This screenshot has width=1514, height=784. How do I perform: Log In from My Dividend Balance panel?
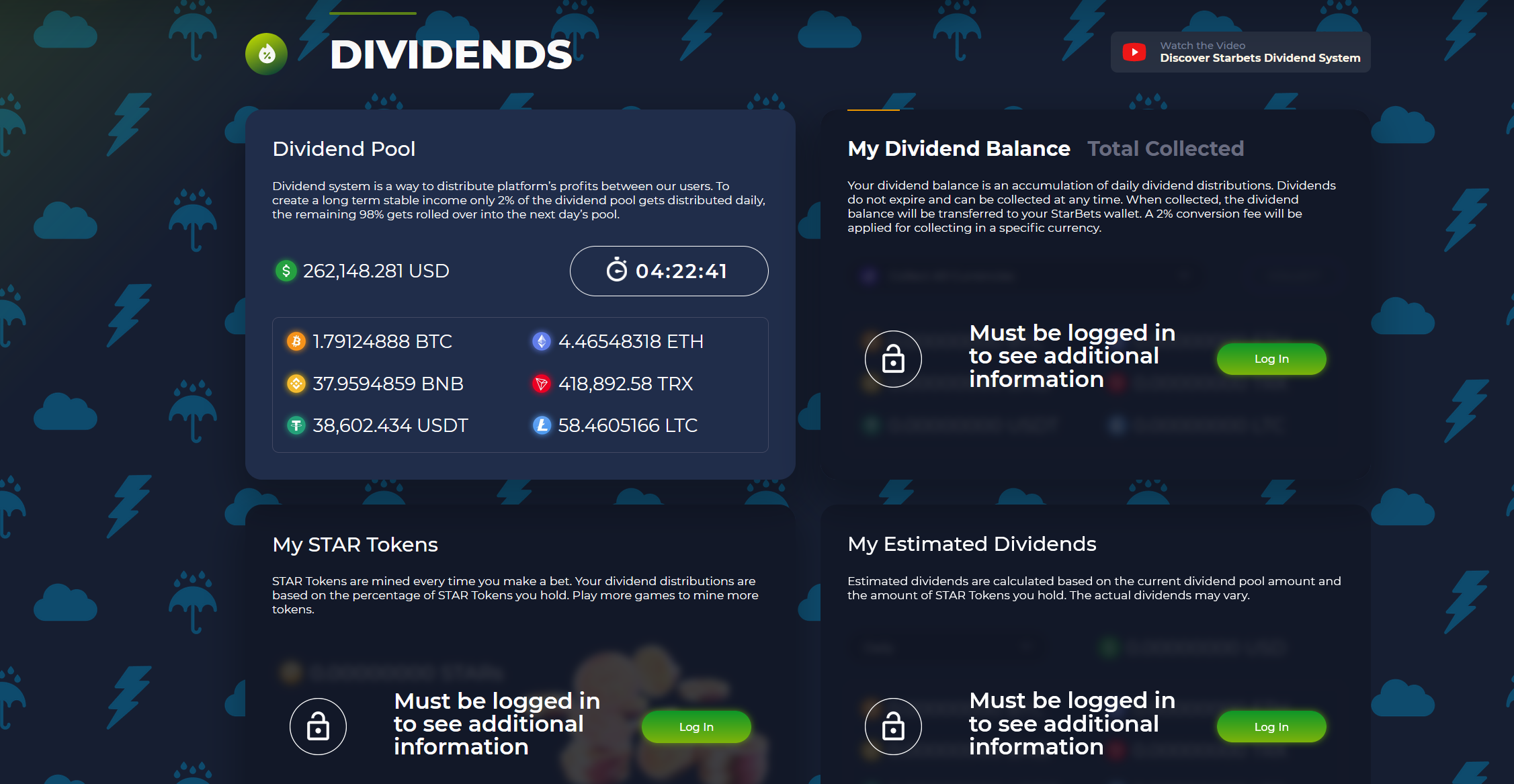(x=1271, y=359)
